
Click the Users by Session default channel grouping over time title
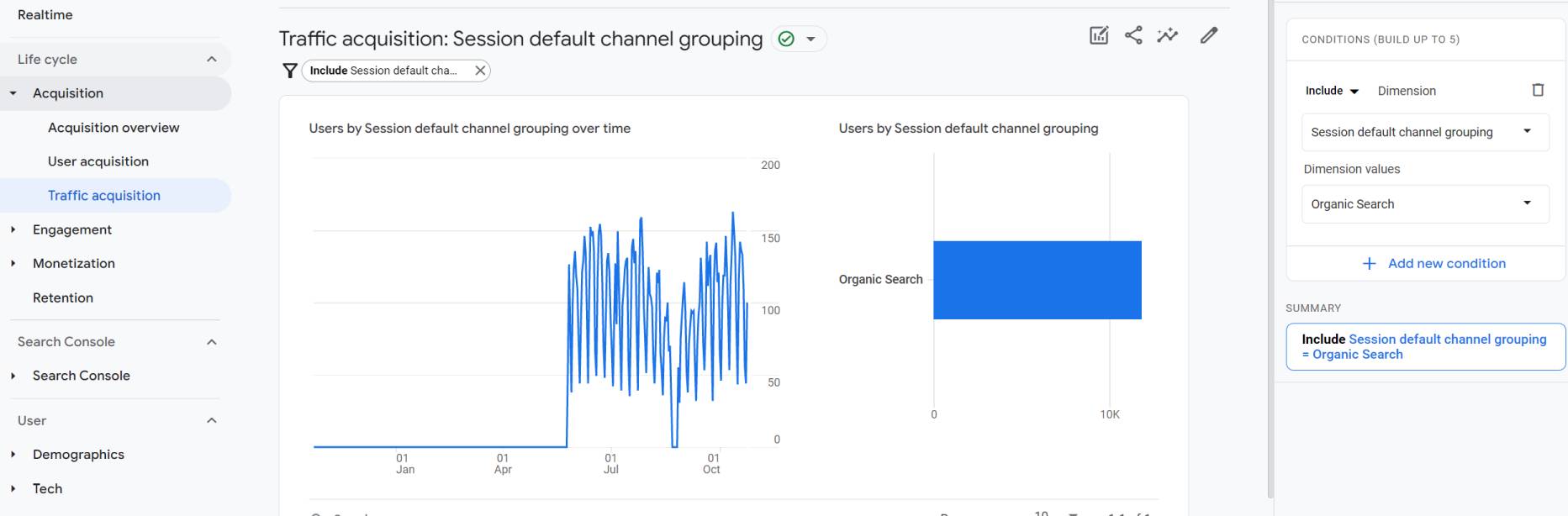[470, 129]
